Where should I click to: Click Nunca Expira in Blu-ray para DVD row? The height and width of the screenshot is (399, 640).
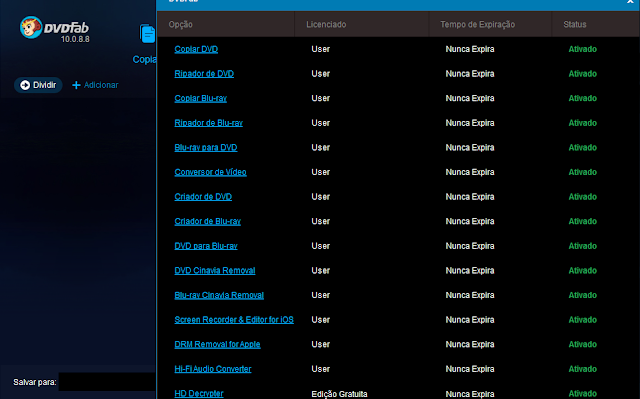[470, 147]
